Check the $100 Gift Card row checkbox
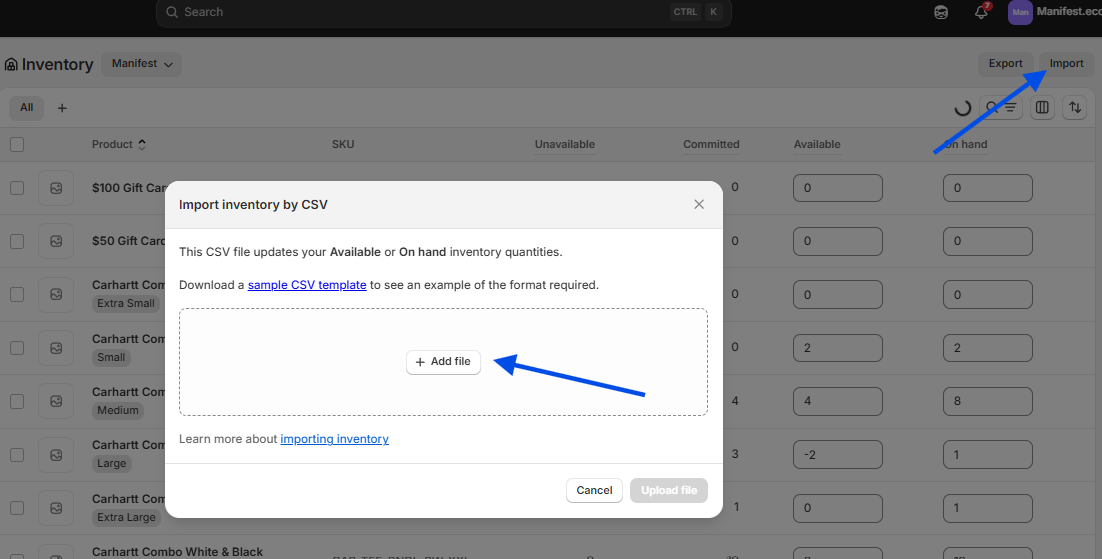Image resolution: width=1102 pixels, height=559 pixels. point(17,188)
